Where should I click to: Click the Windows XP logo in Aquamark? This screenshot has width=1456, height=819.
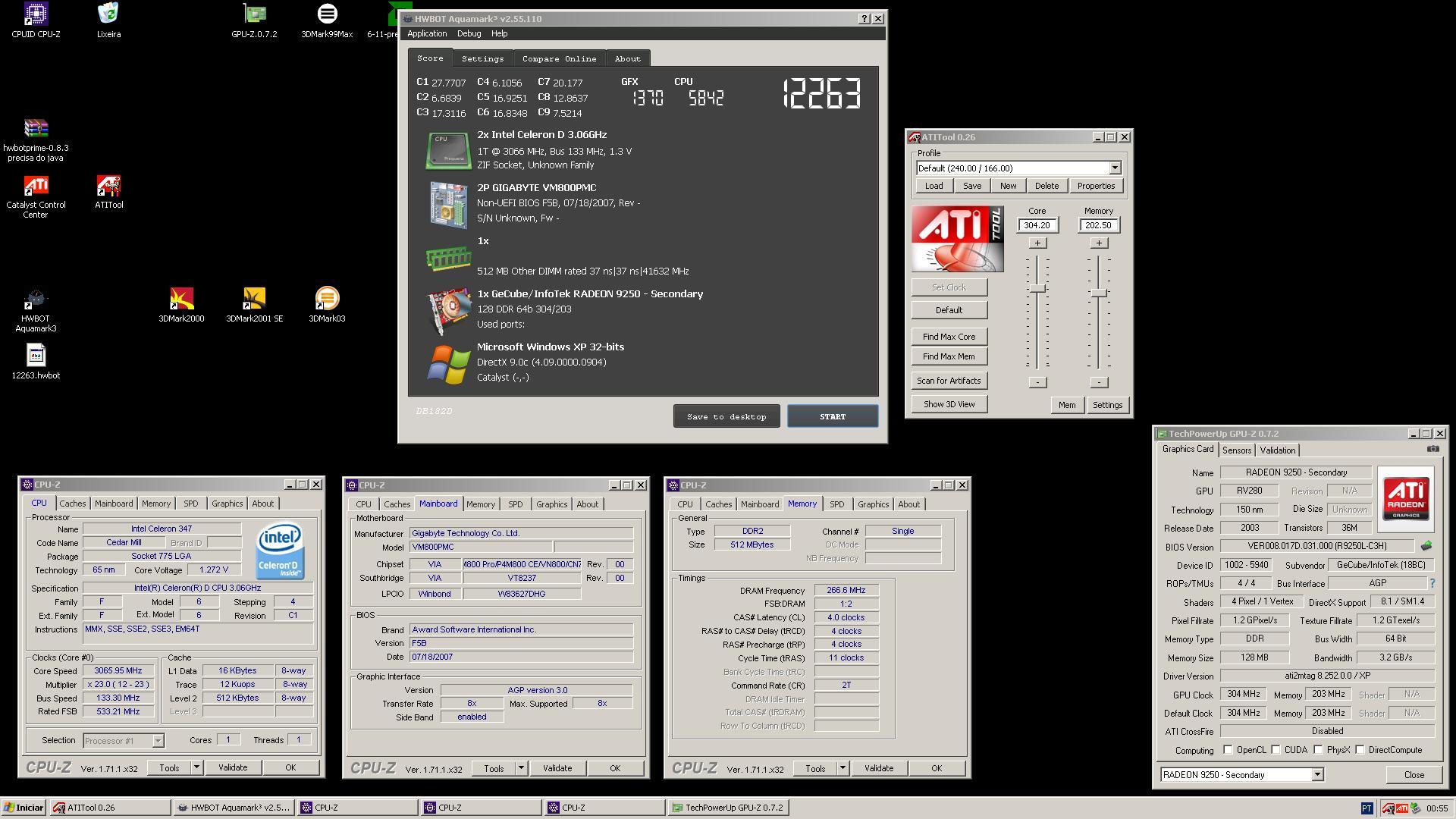[448, 363]
